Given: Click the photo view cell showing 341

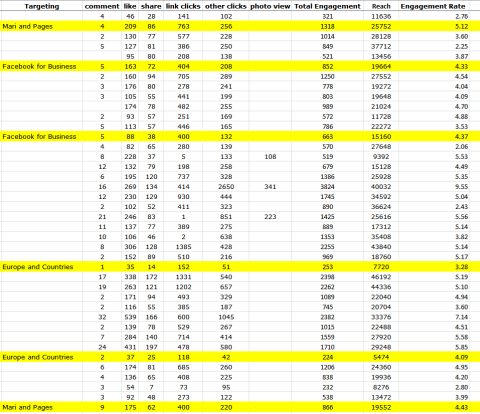Looking at the screenshot, I should 270,187.
